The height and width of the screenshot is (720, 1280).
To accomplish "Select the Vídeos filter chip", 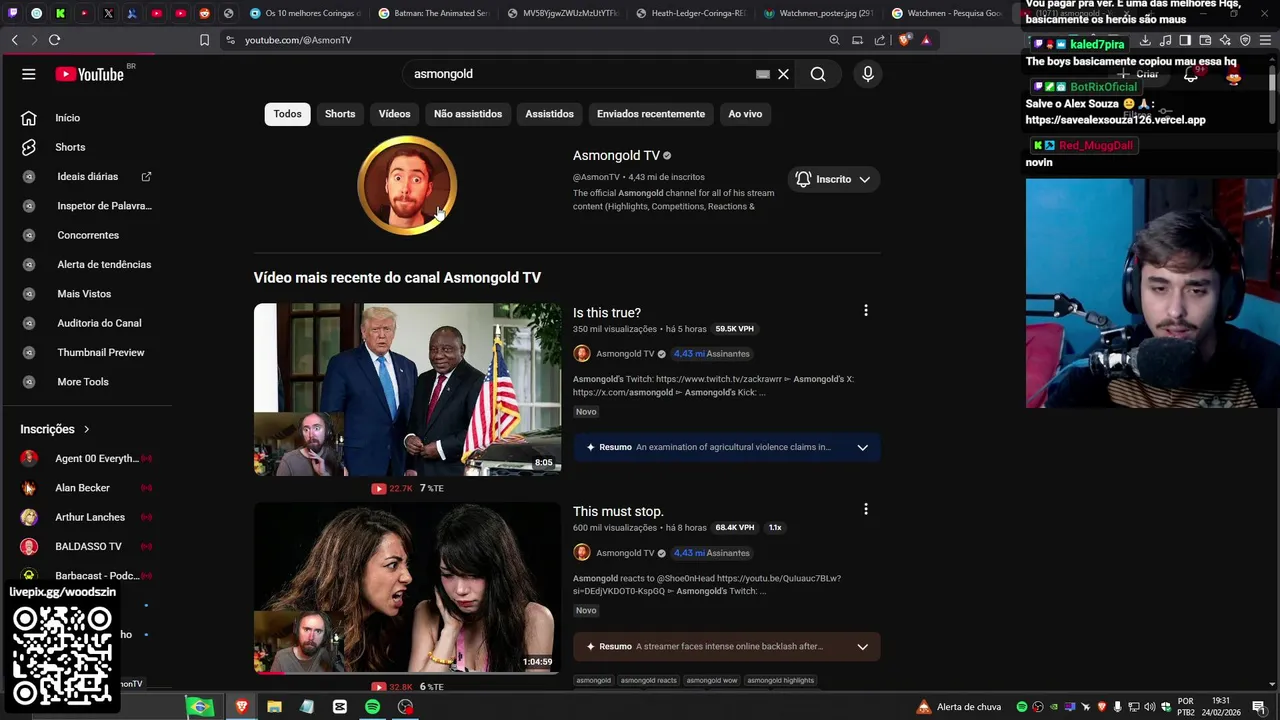I will tap(394, 114).
